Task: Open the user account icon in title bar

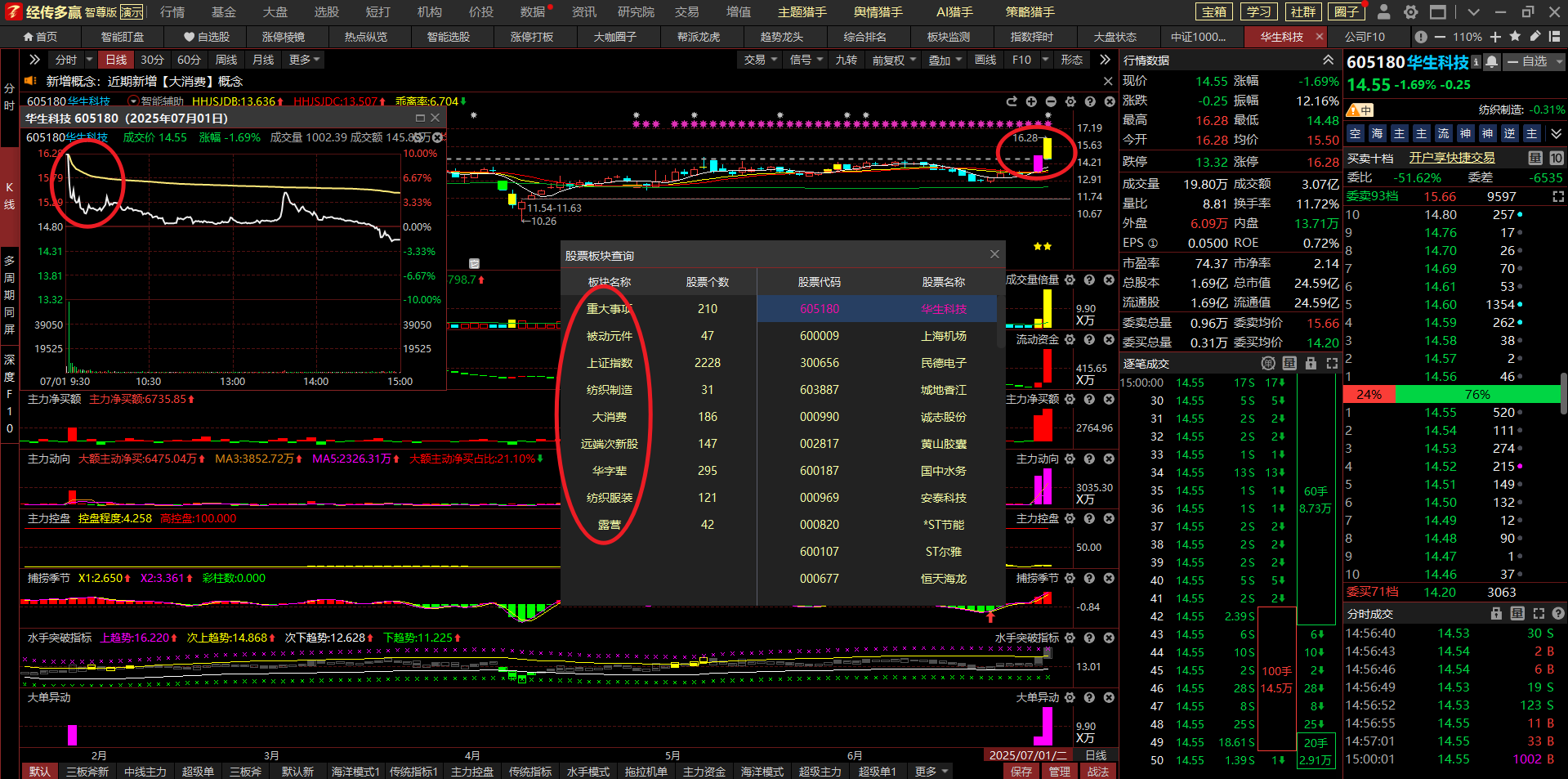Action: point(1384,11)
